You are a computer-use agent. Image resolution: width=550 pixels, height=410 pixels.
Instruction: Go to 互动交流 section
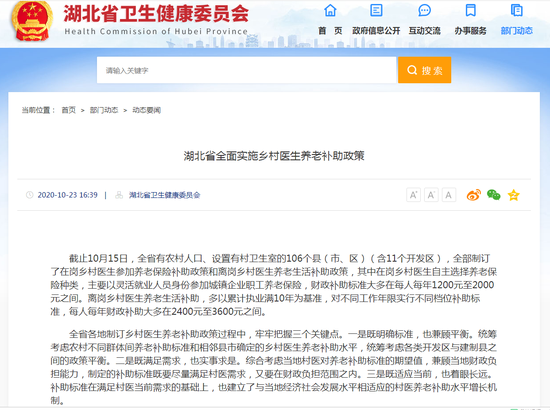(x=424, y=31)
